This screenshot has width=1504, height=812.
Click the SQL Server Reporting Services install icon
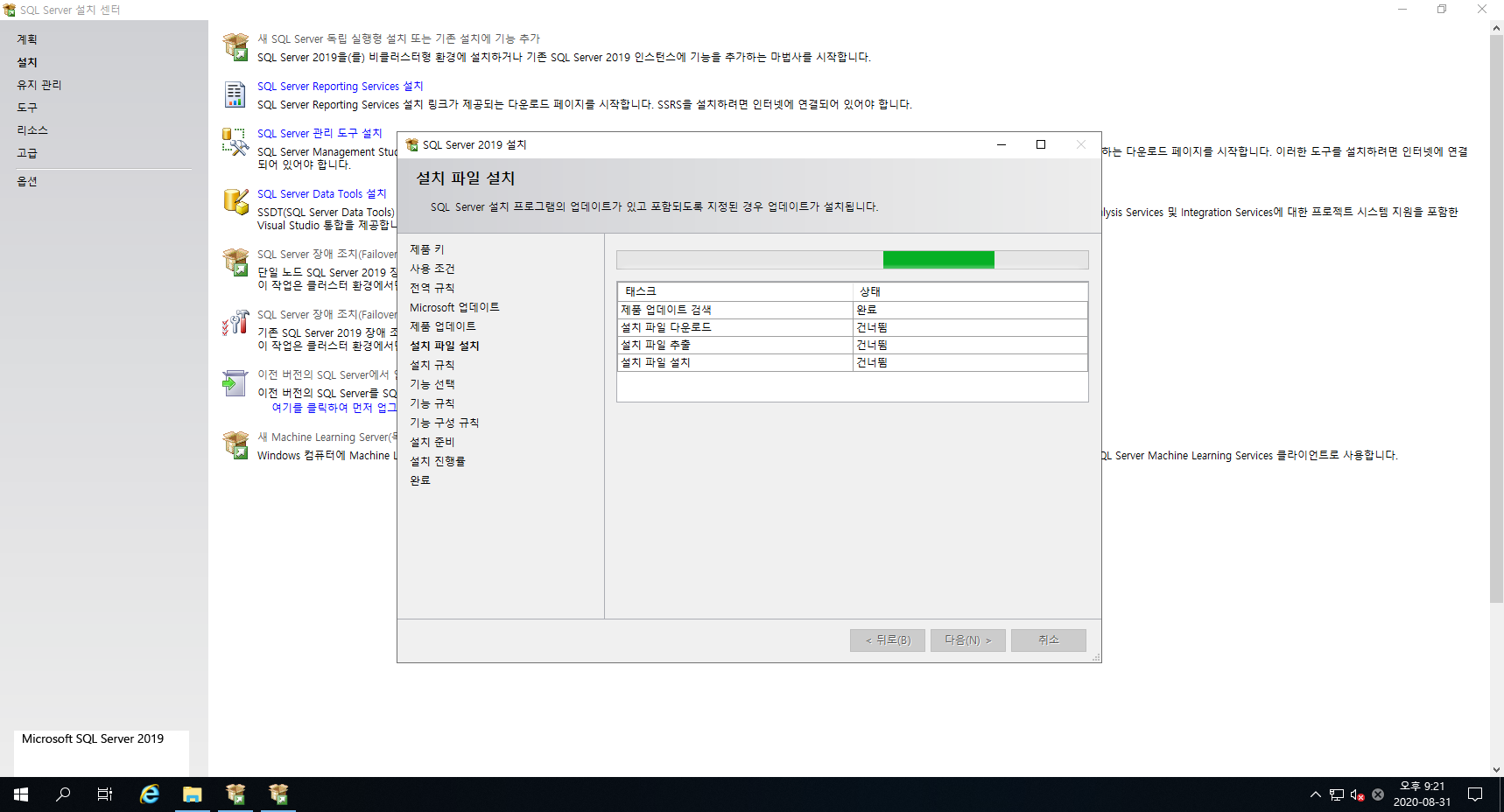(235, 94)
